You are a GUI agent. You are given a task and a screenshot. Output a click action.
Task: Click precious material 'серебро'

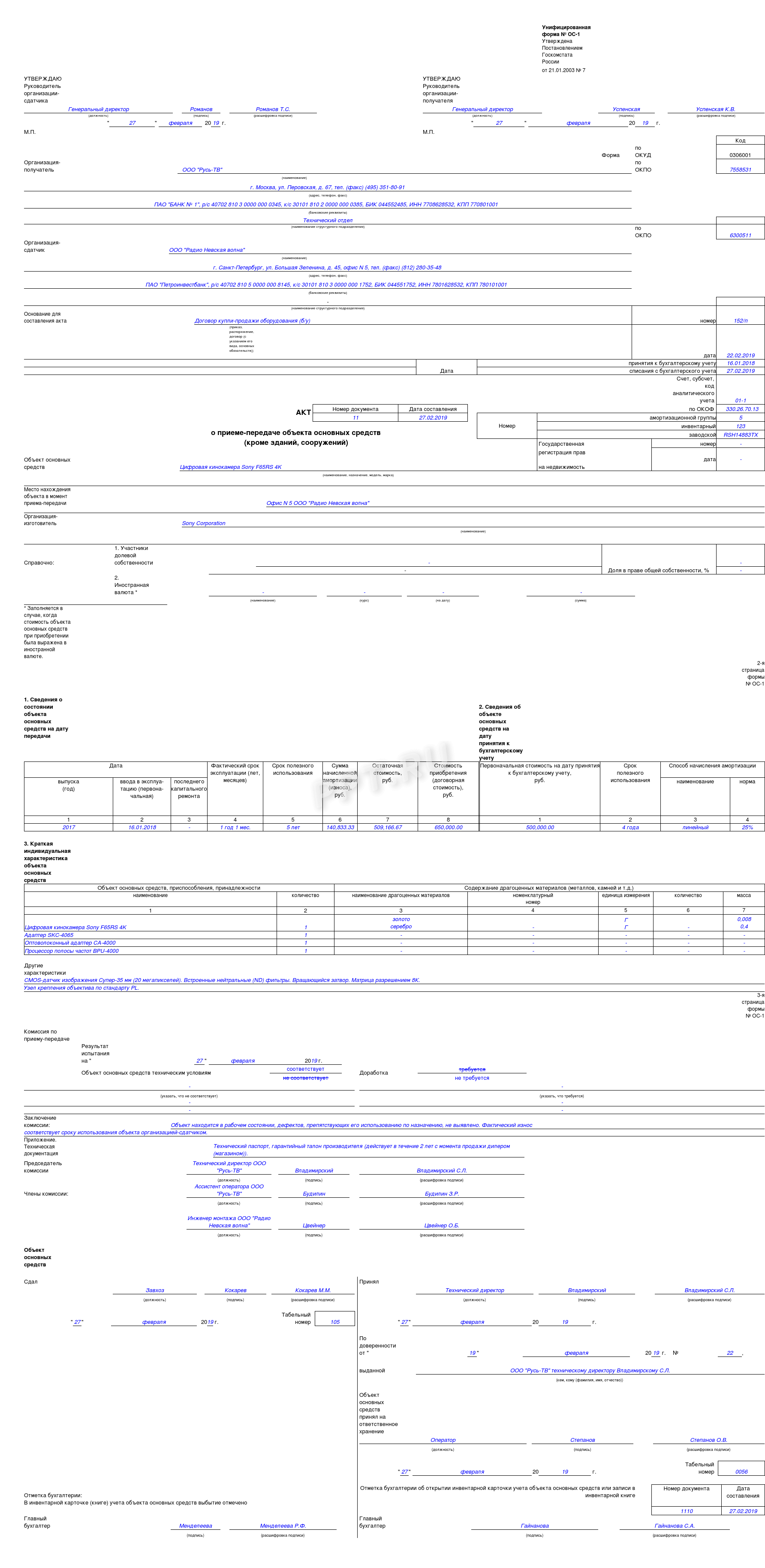point(401,927)
